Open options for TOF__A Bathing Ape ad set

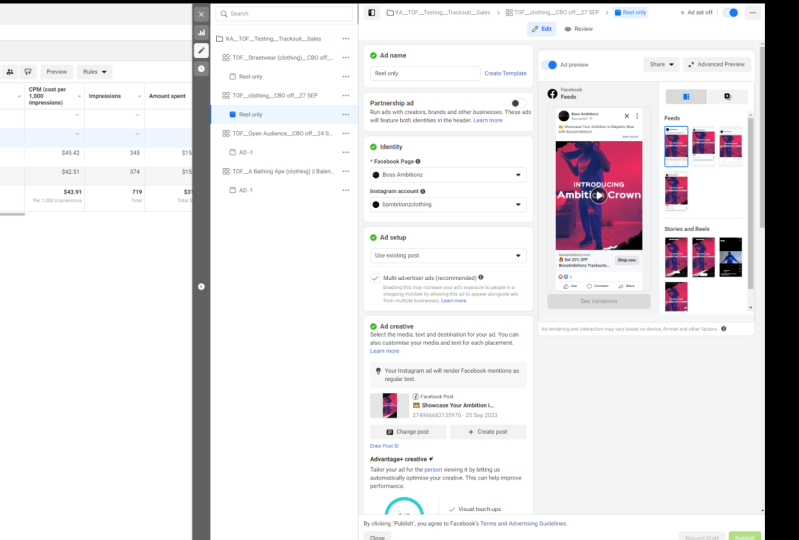pos(346,171)
